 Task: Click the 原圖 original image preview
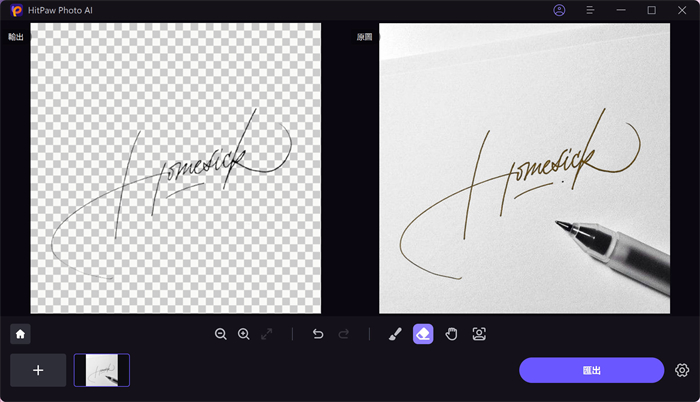525,168
